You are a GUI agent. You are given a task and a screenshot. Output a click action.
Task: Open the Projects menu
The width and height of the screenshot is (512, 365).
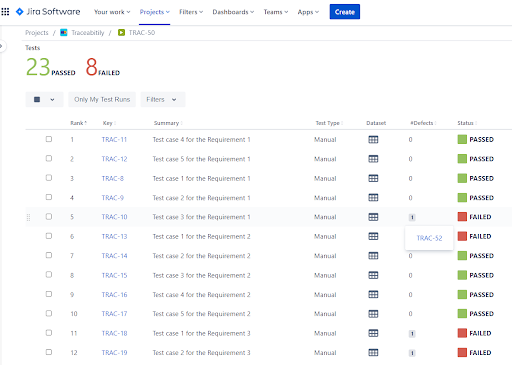point(155,12)
